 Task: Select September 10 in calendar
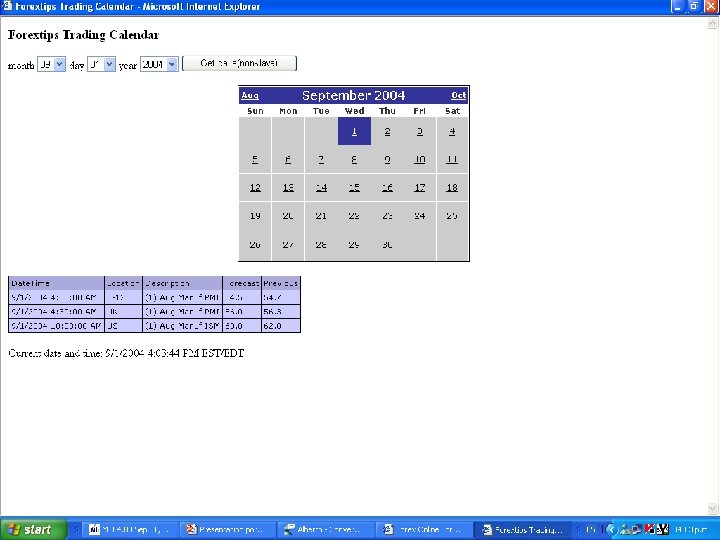420,159
